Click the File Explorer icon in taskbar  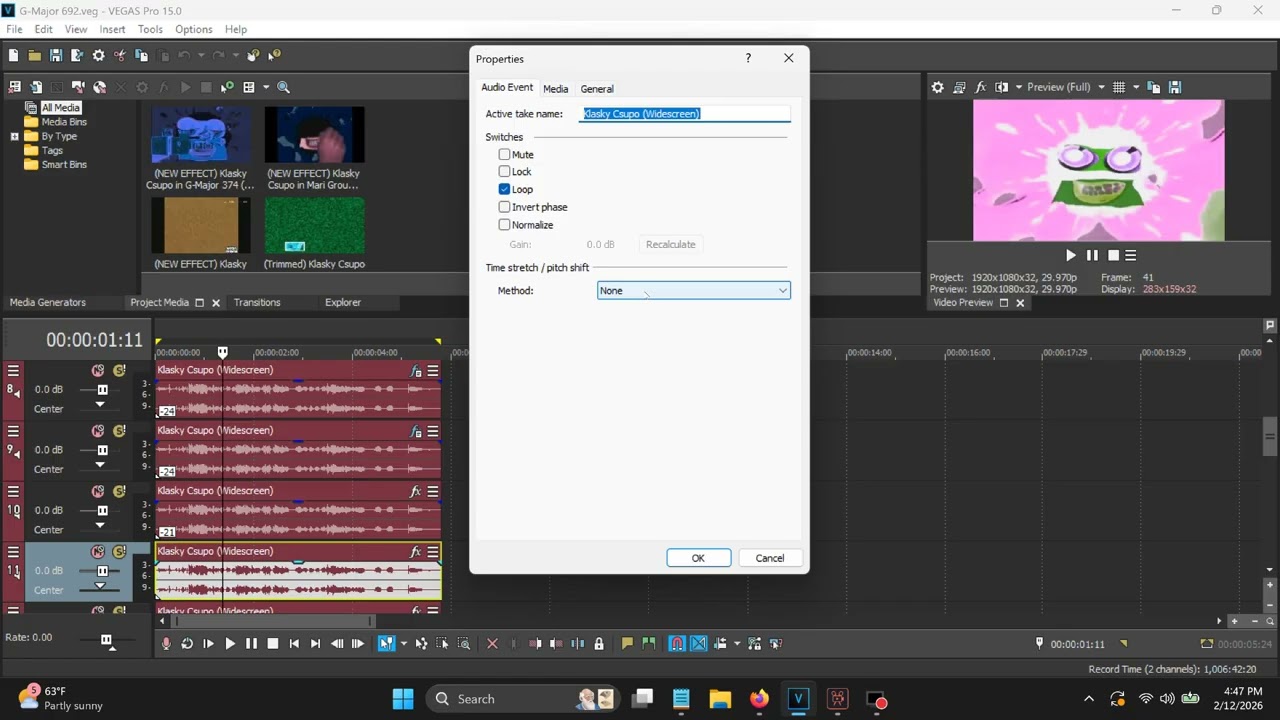720,699
